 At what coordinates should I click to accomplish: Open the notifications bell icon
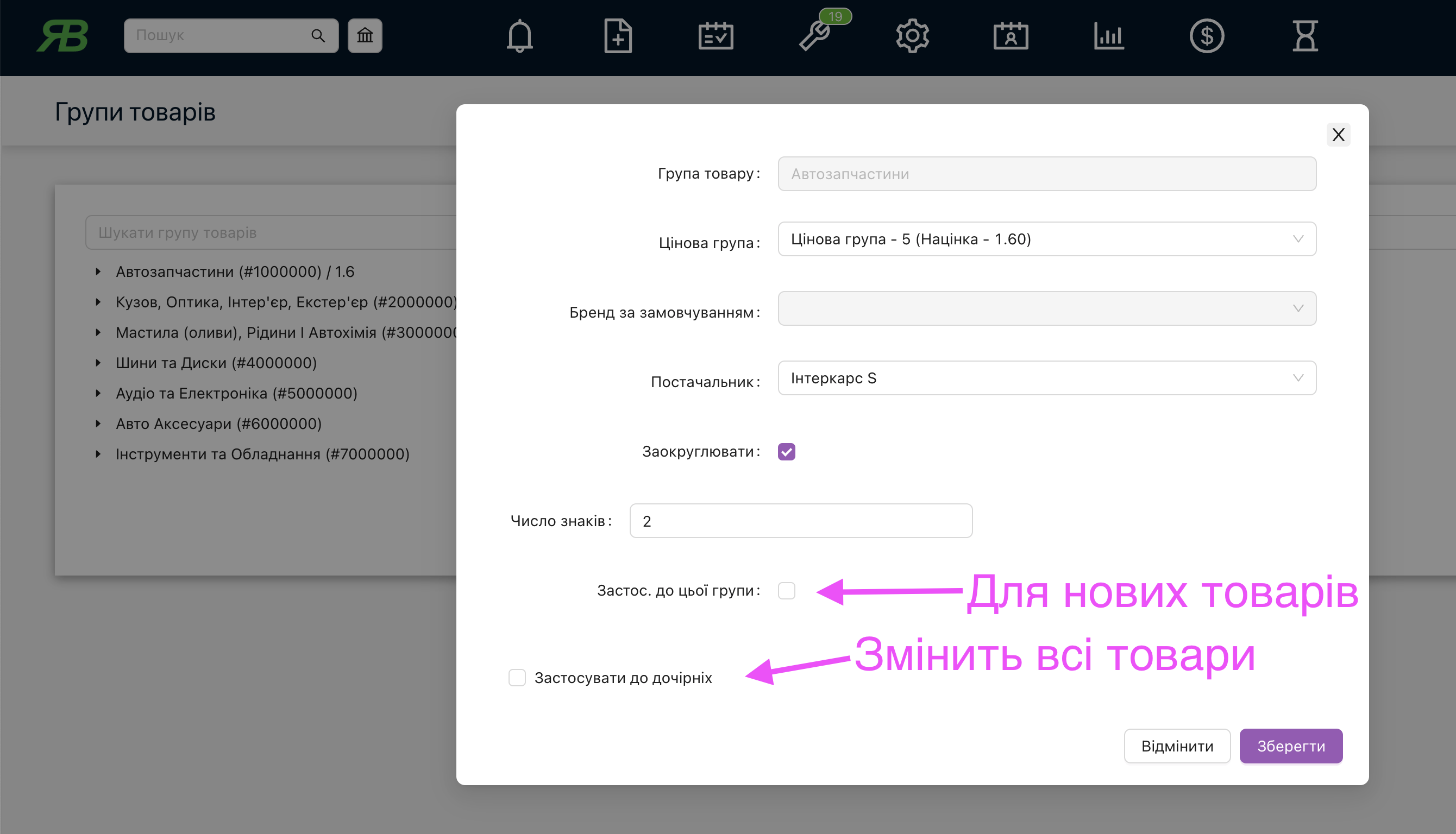tap(519, 36)
